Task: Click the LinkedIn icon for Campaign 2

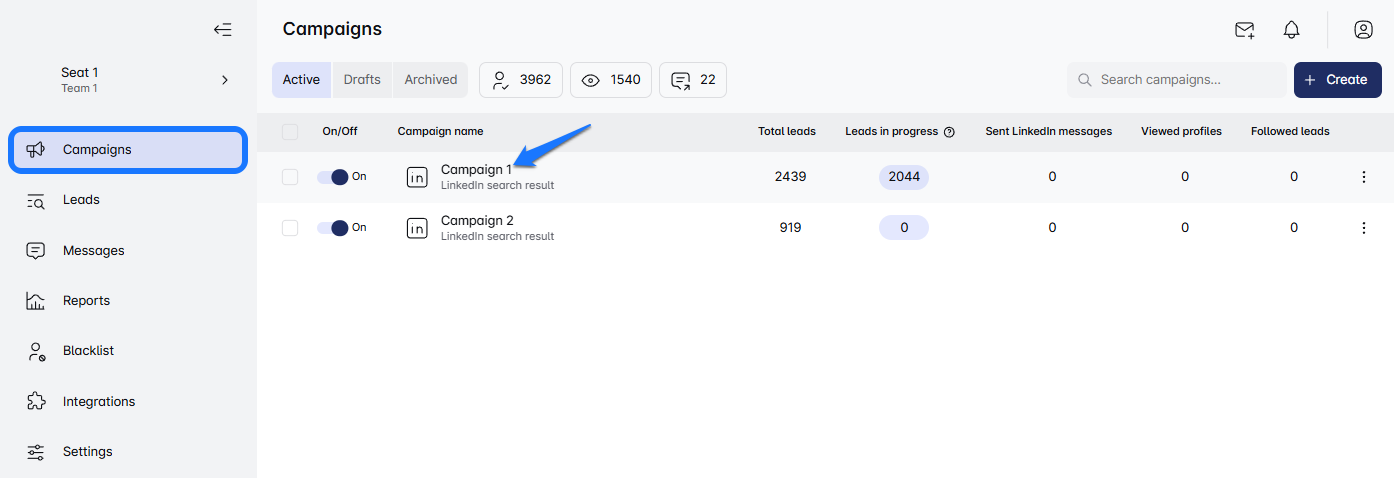Action: click(417, 228)
